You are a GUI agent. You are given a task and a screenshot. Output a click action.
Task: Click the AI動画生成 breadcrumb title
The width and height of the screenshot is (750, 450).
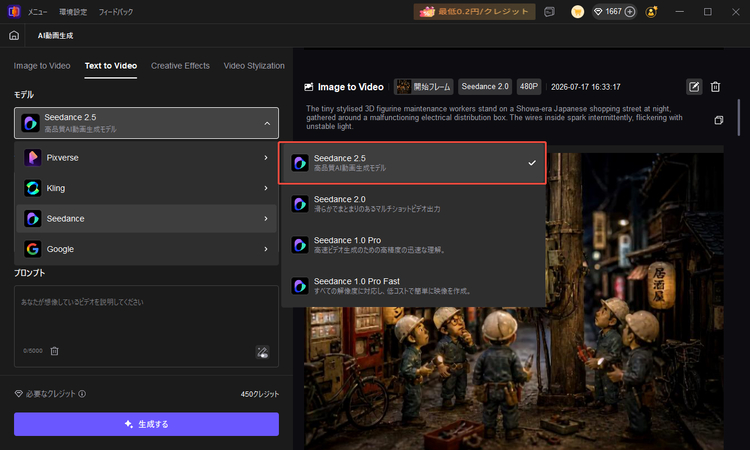tap(55, 35)
